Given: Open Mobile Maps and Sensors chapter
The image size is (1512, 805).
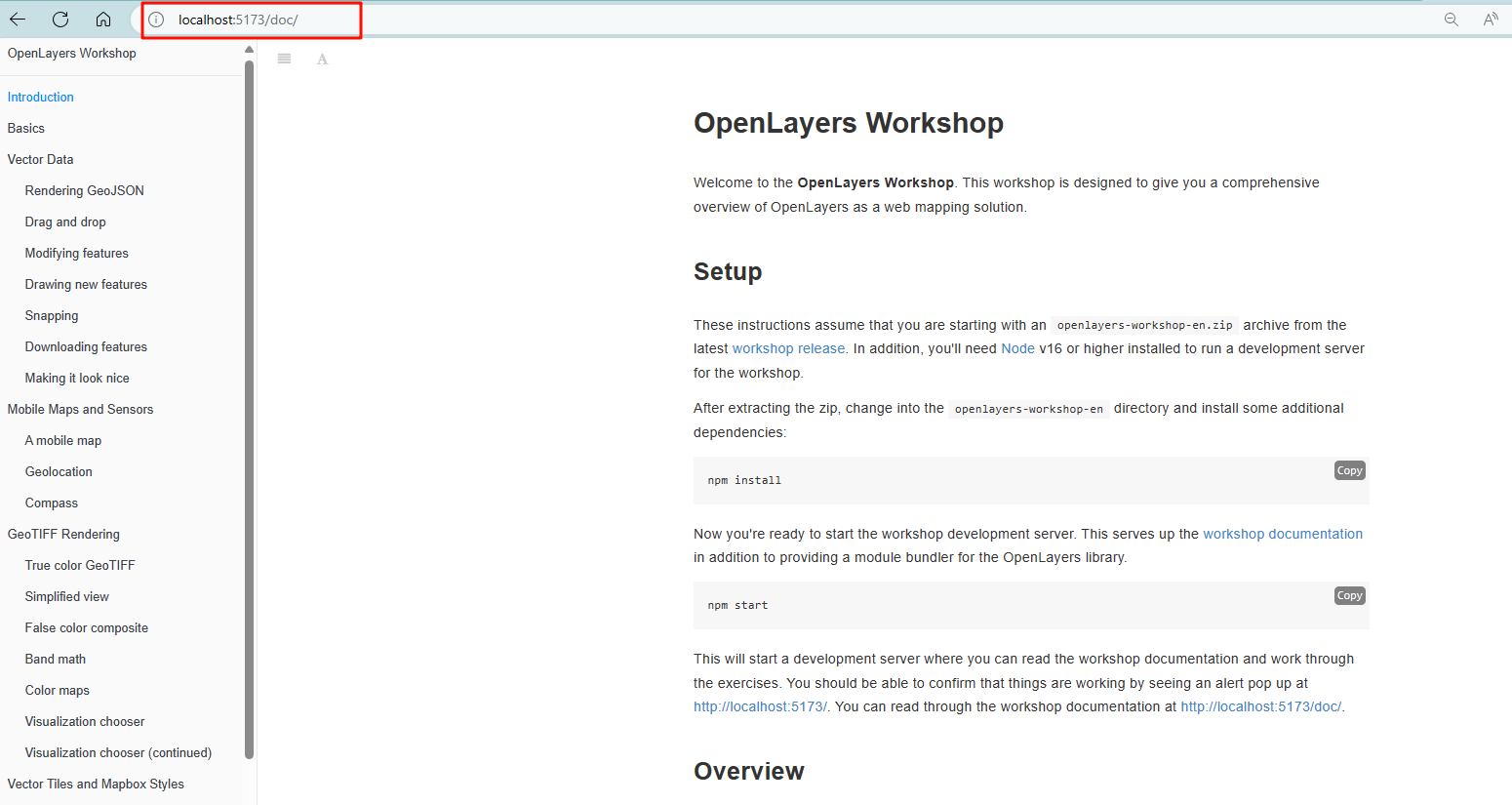Looking at the screenshot, I should [80, 409].
